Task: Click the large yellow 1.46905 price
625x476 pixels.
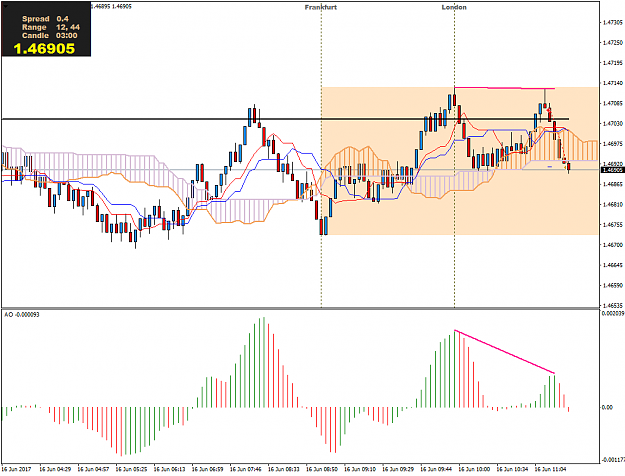Action: 44,49
